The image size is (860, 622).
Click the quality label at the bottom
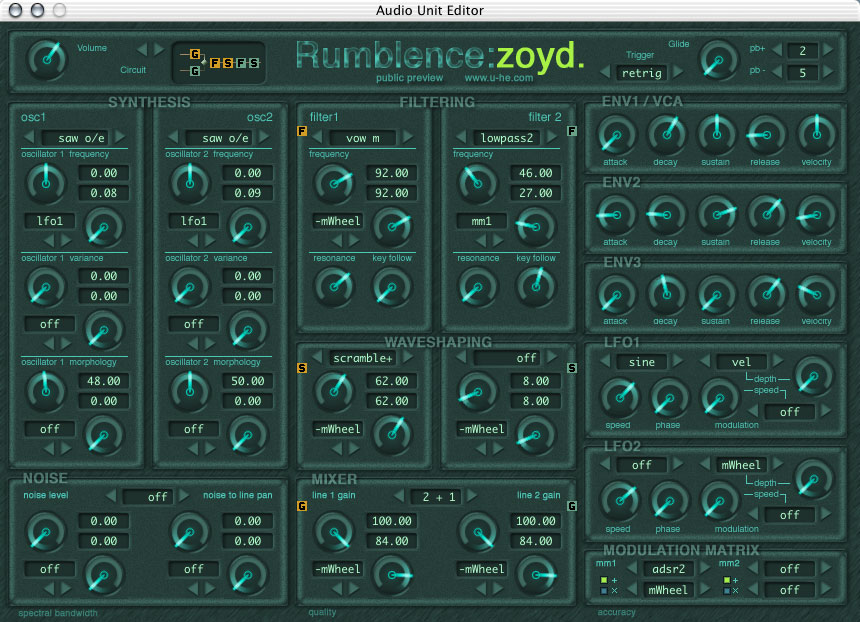coord(322,612)
